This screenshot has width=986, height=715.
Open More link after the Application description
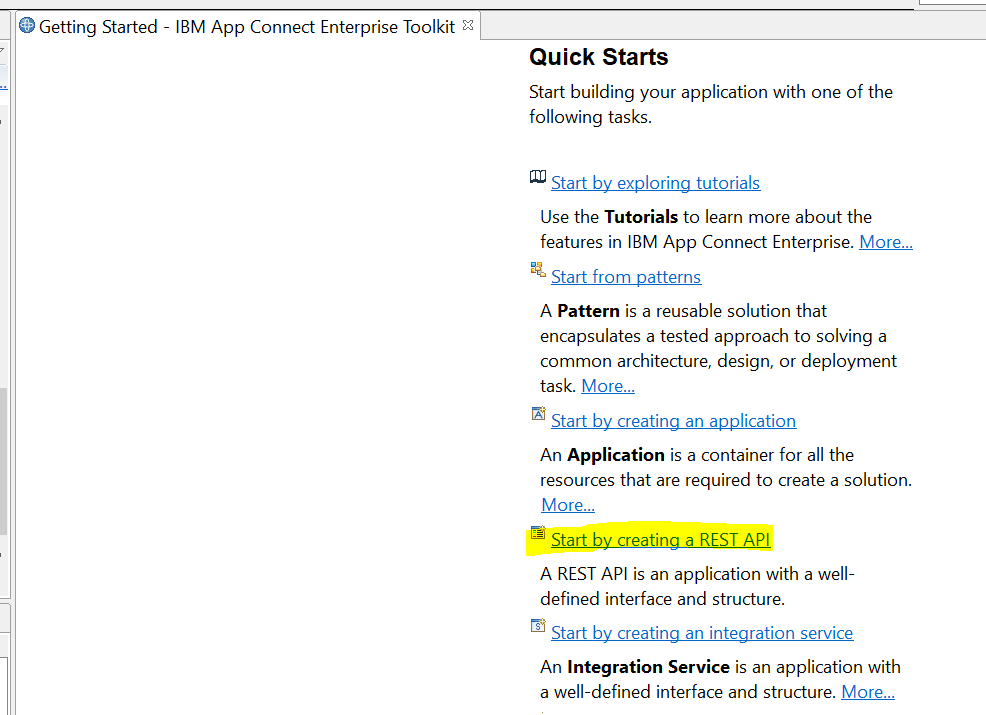click(568, 505)
